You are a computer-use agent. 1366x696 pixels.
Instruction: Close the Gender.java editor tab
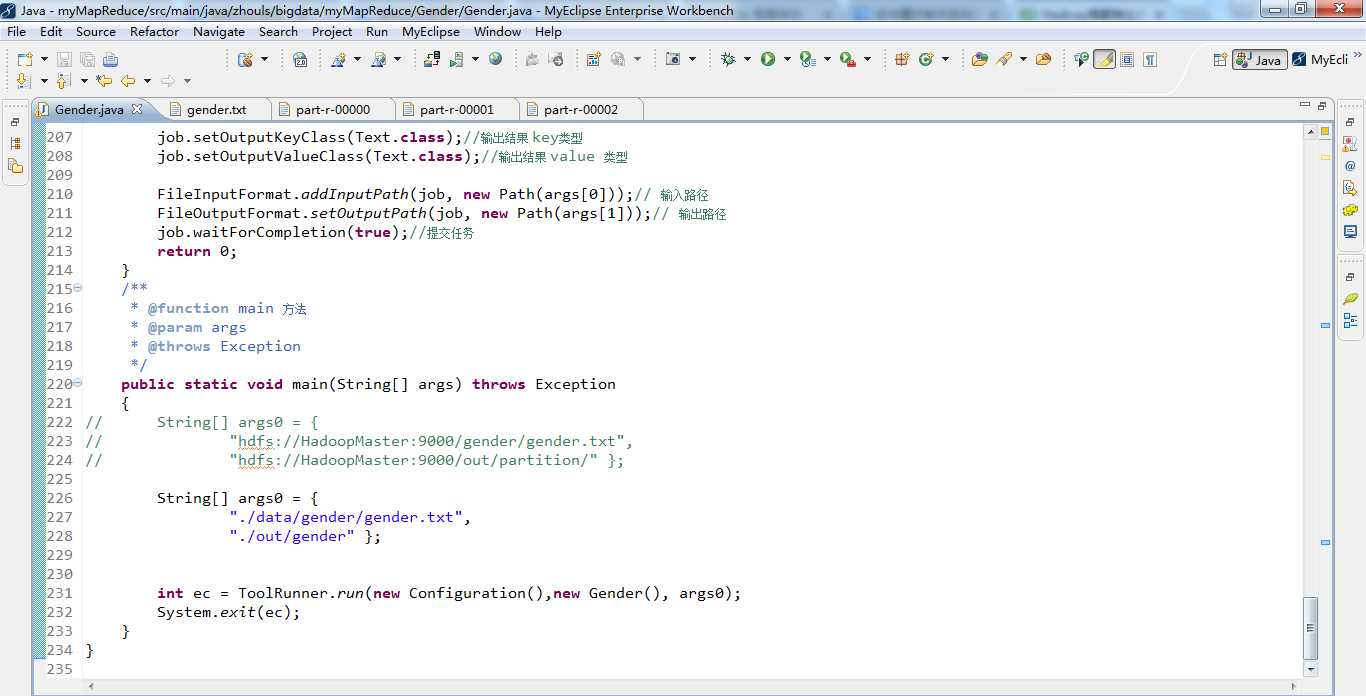point(138,109)
